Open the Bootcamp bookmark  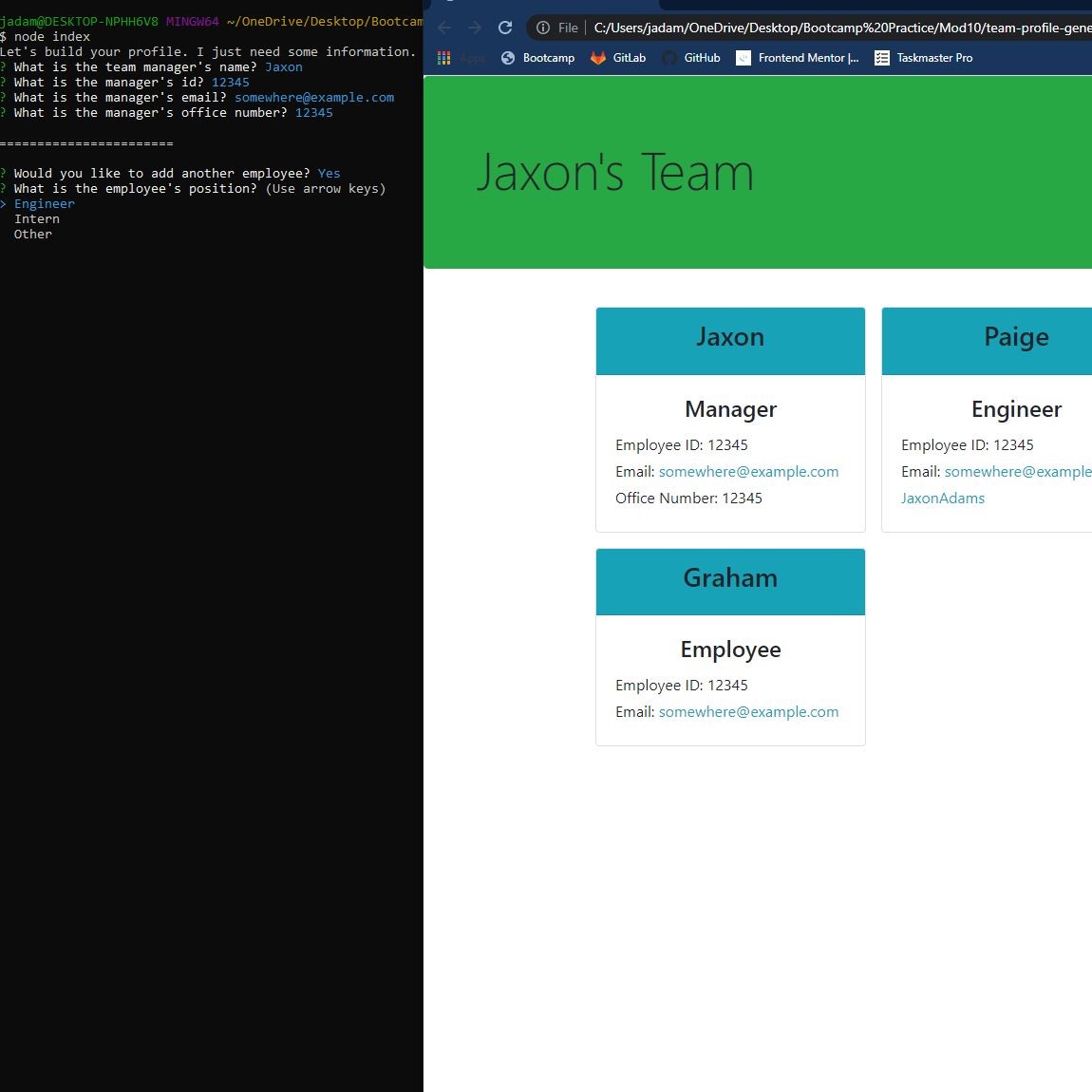pos(549,58)
